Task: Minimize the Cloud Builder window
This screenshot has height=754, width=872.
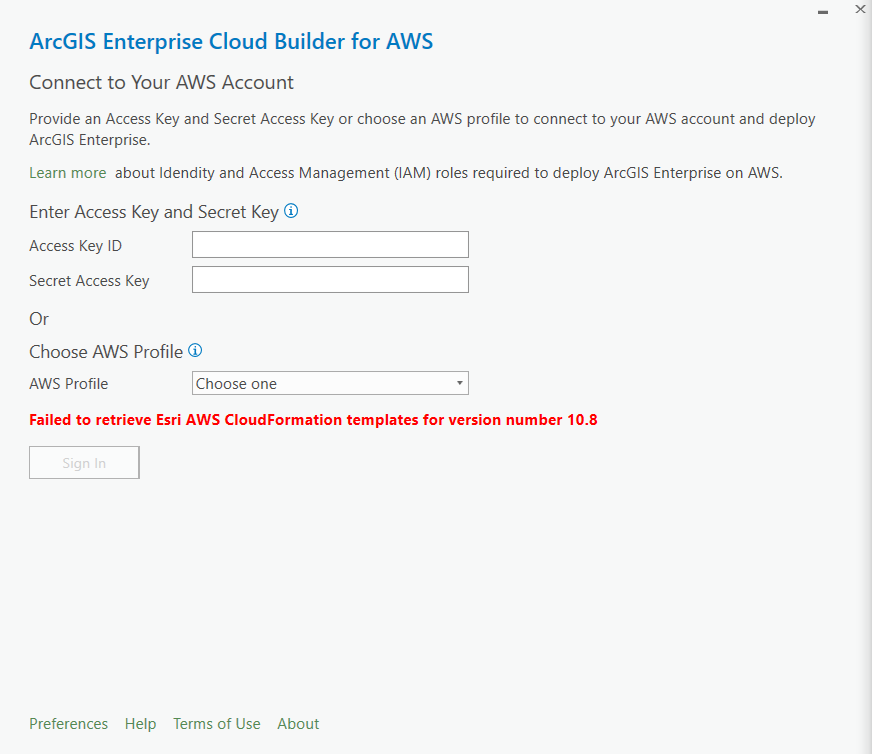Action: tap(823, 12)
